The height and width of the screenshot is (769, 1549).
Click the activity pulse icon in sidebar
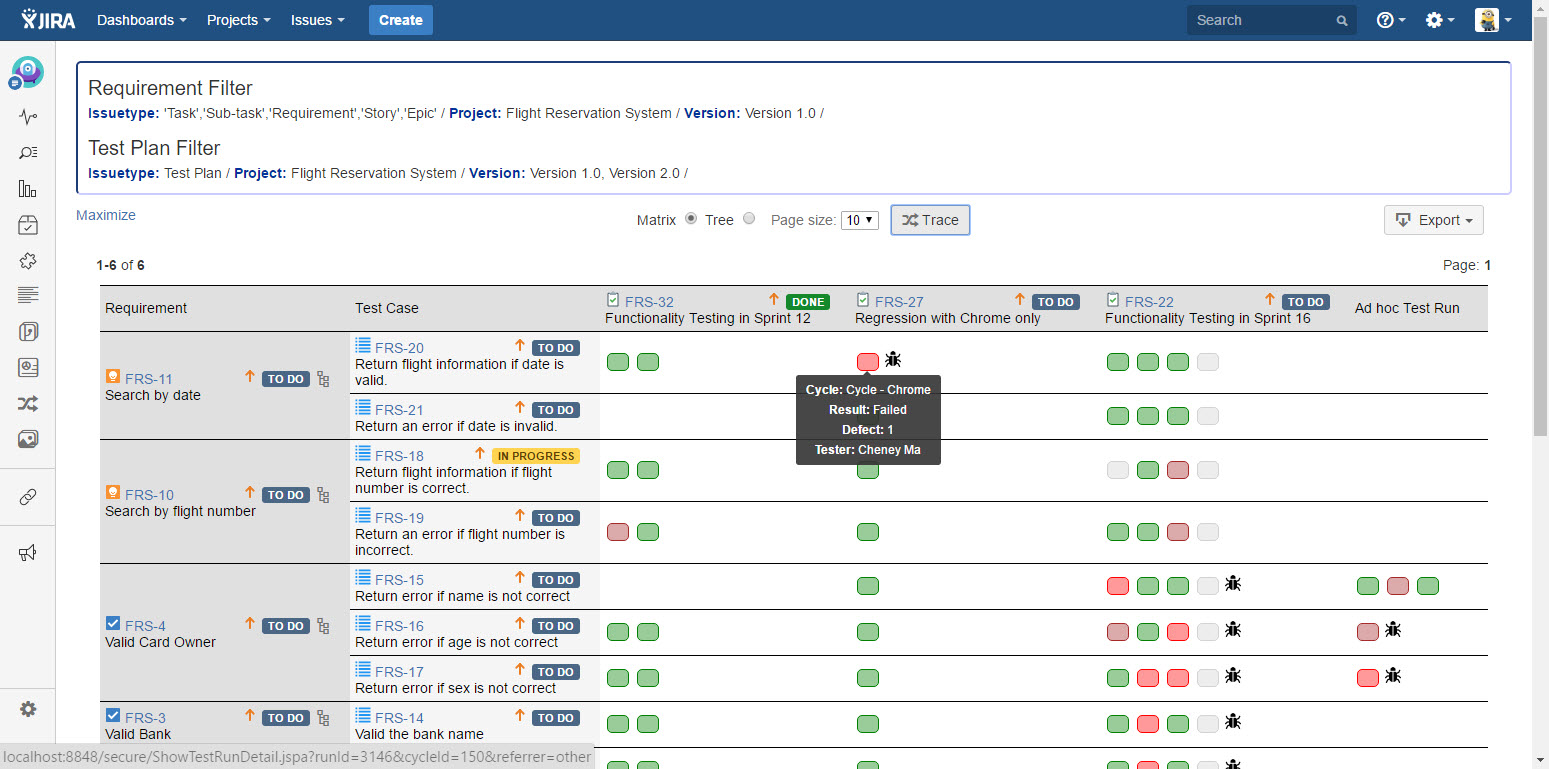pyautogui.click(x=28, y=117)
